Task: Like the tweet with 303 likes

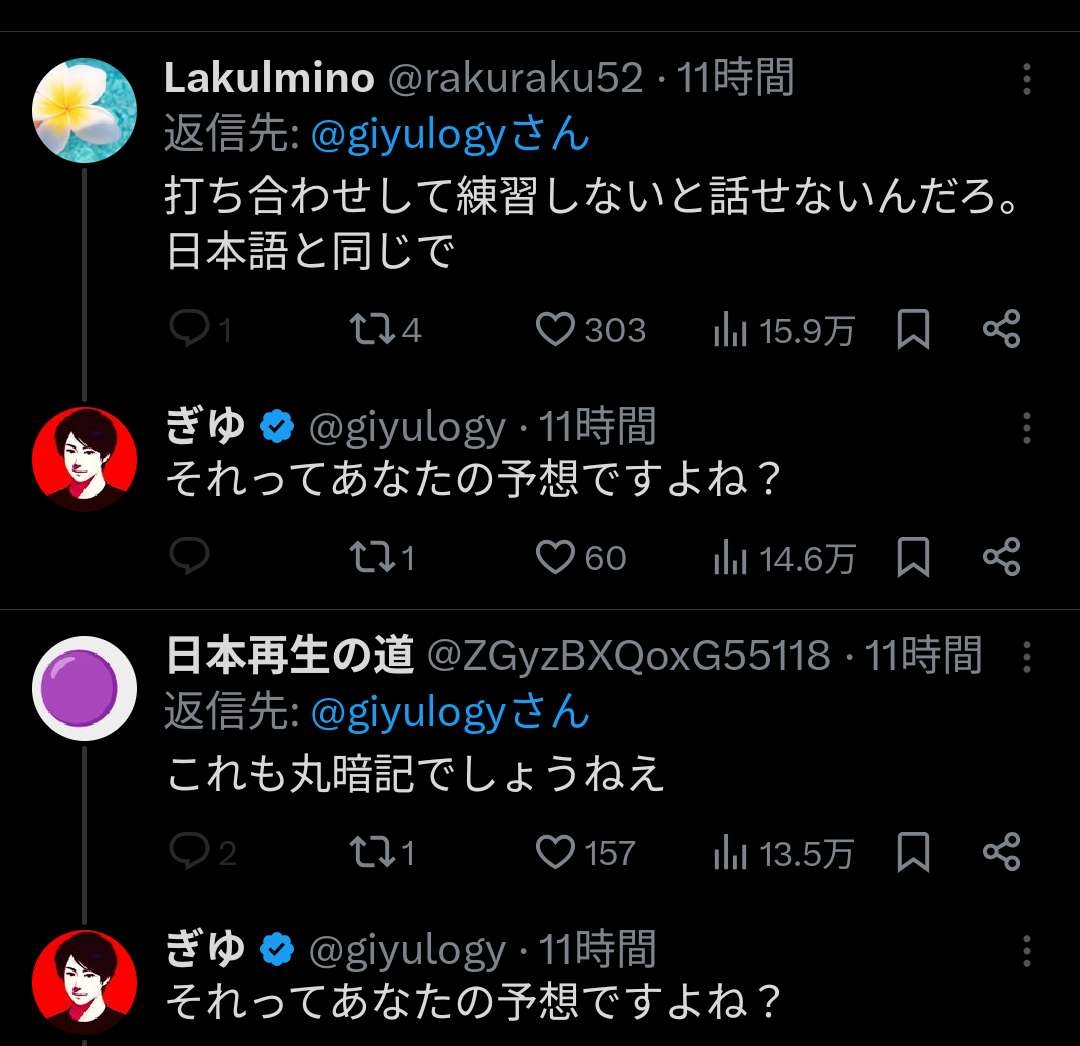Action: 556,330
